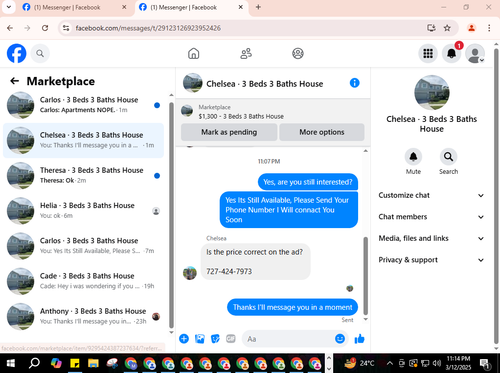This screenshot has height=373, width=500.
Task: Send a thumbs-up like
Action: pyautogui.click(x=359, y=339)
